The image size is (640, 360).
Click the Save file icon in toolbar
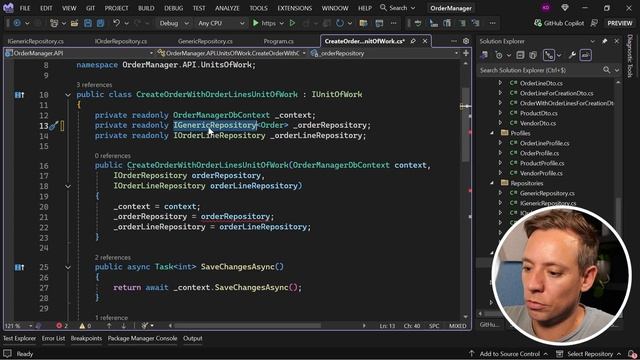tap(88, 23)
